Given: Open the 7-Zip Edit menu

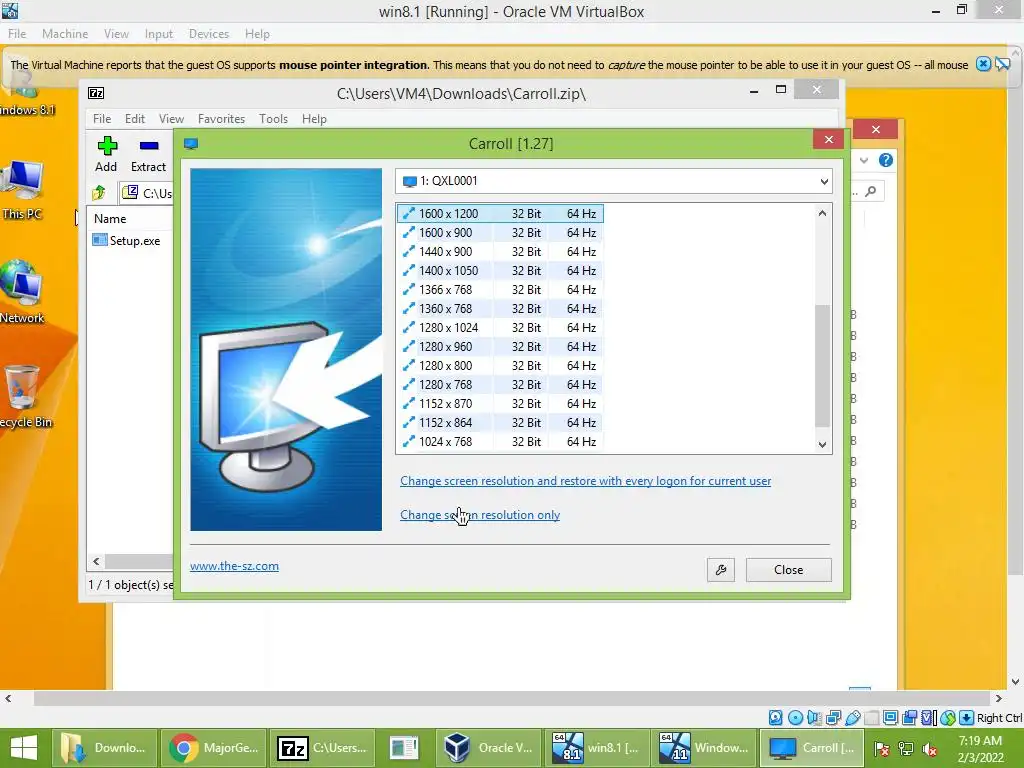Looking at the screenshot, I should pos(135,119).
